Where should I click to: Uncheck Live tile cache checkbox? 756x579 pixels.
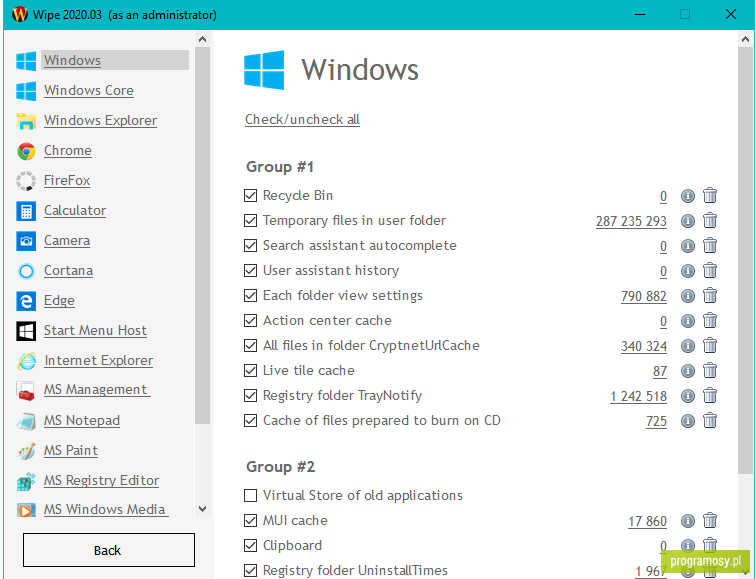click(250, 371)
